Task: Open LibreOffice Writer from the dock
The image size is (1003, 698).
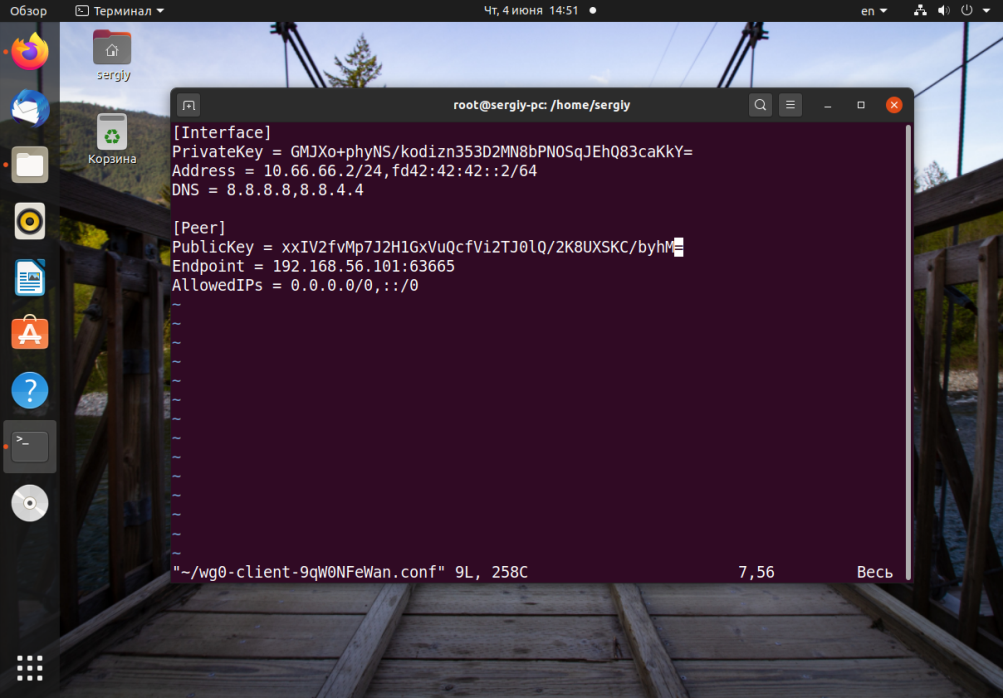Action: tap(29, 278)
